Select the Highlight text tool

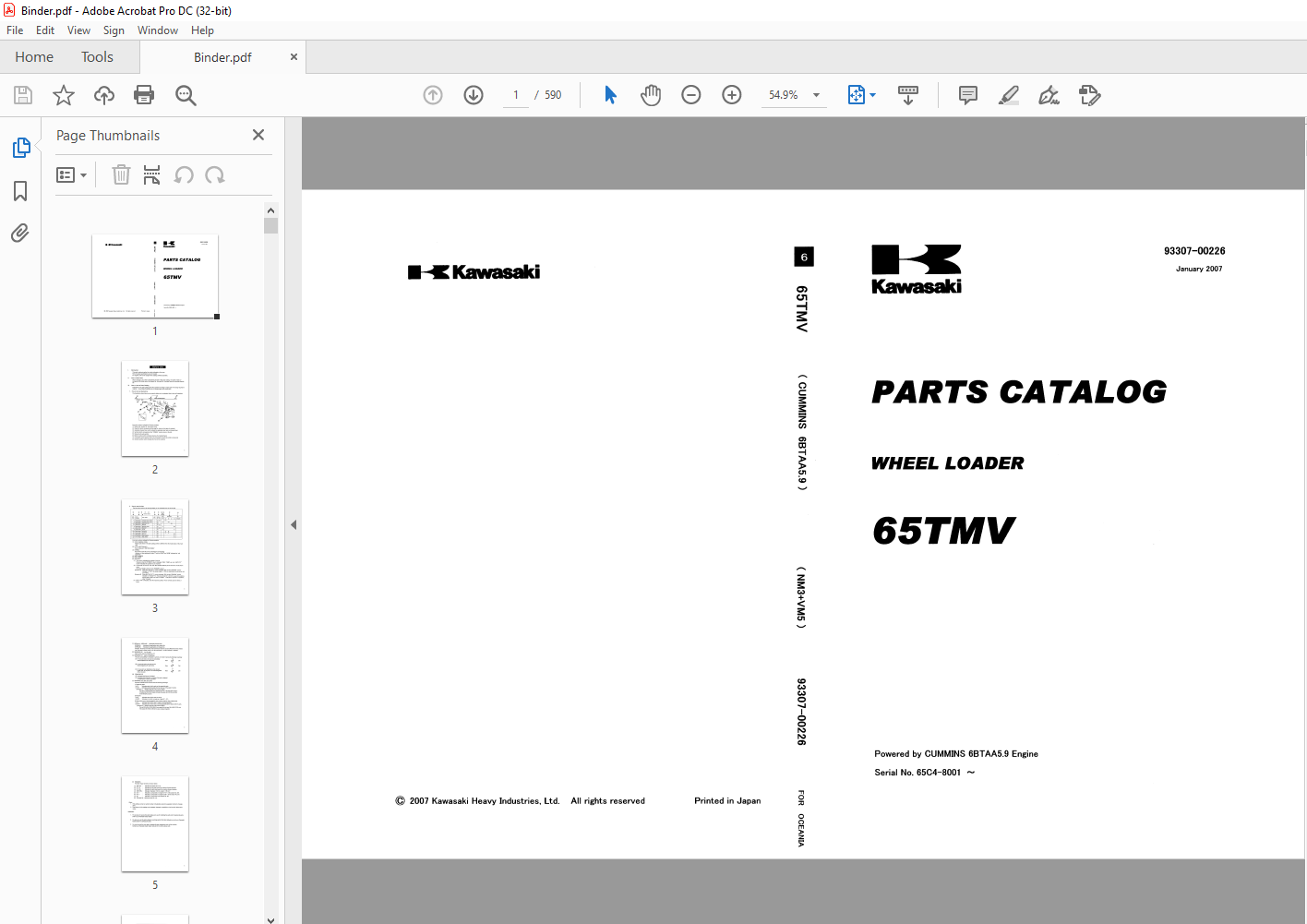1009,95
